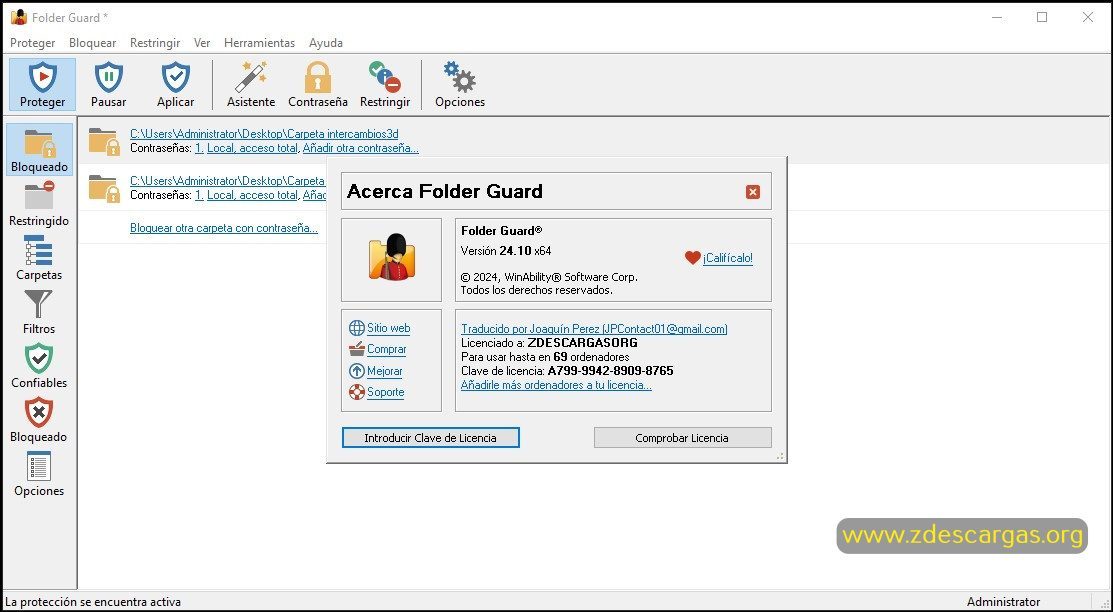Open the Bloquear menu

[x=92, y=43]
